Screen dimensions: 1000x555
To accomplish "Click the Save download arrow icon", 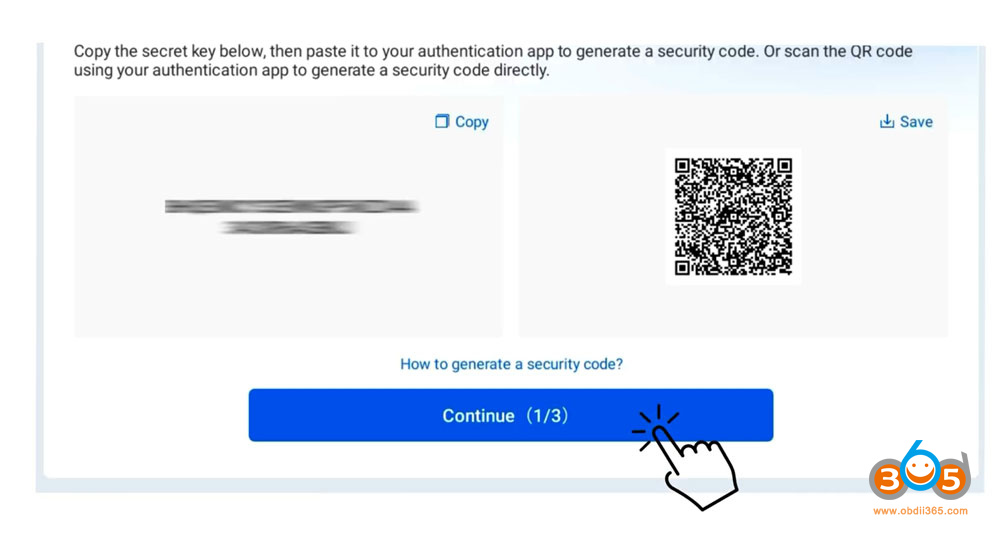I will pos(886,121).
